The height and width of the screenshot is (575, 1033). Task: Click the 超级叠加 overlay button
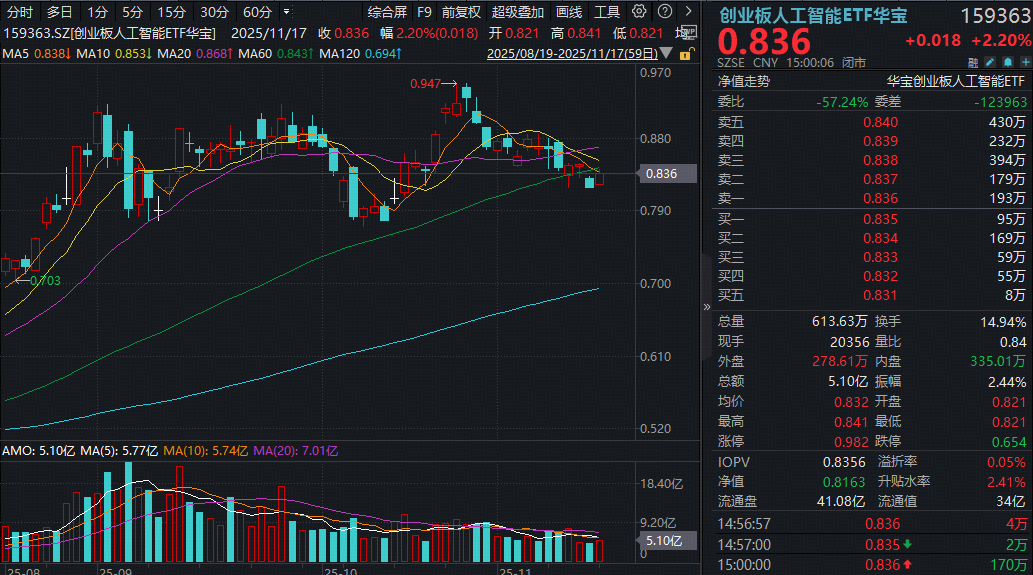(518, 12)
